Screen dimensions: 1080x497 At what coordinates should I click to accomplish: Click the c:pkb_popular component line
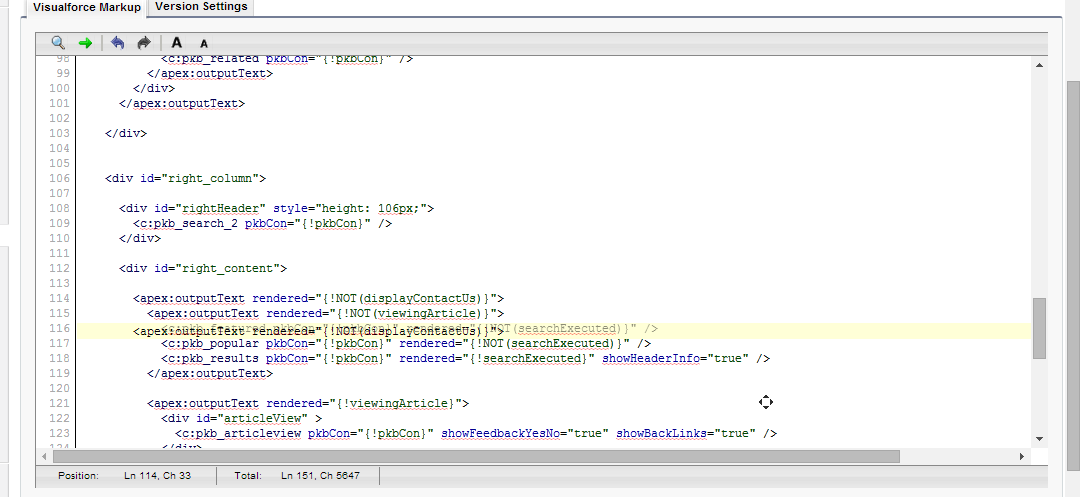(406, 343)
